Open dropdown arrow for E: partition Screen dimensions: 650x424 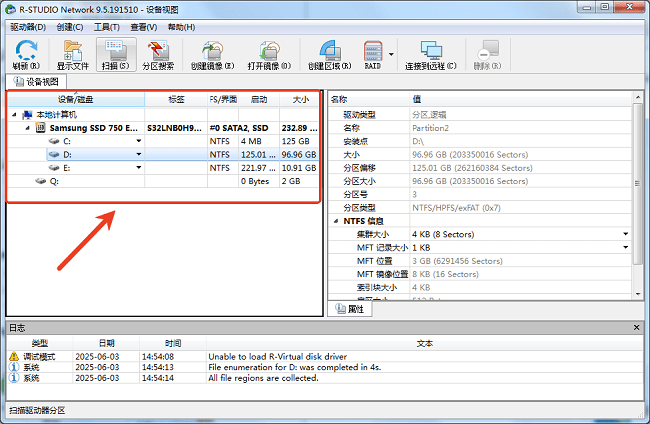[138, 167]
